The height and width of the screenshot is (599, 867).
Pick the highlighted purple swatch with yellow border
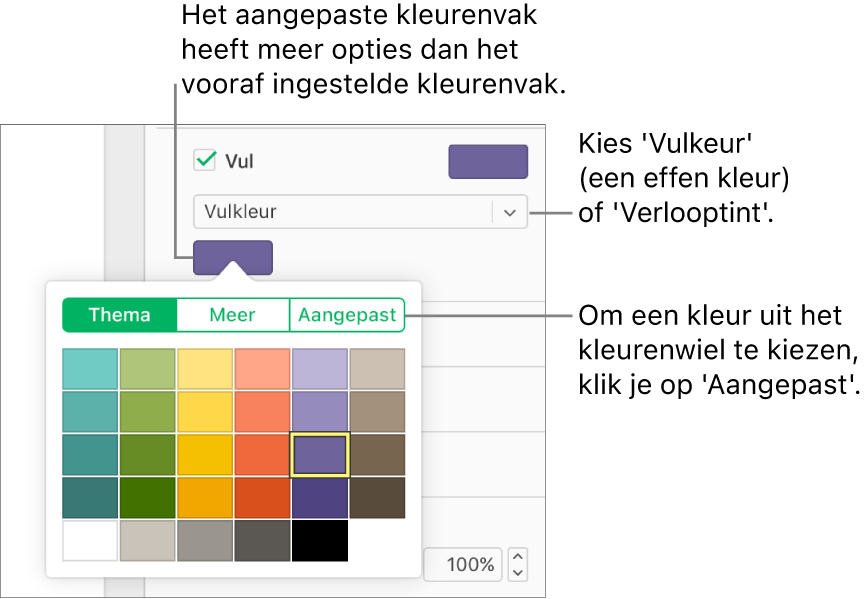point(320,455)
